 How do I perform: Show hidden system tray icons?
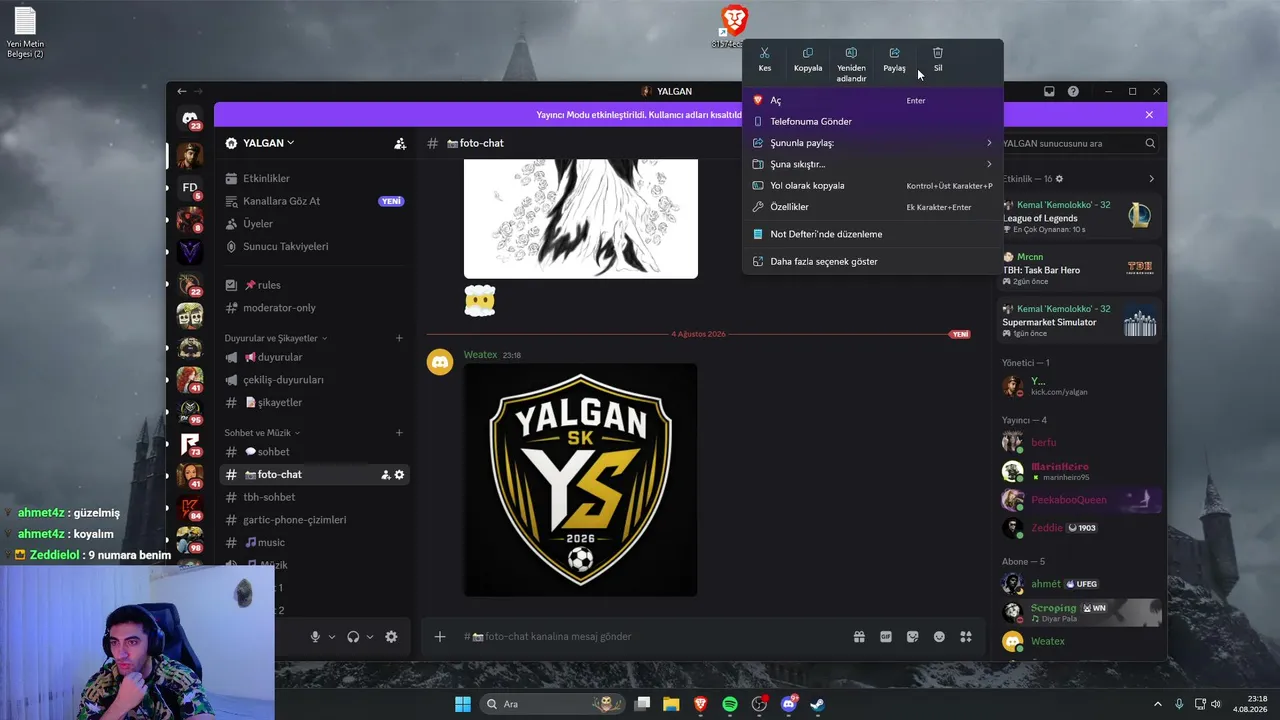[1158, 704]
